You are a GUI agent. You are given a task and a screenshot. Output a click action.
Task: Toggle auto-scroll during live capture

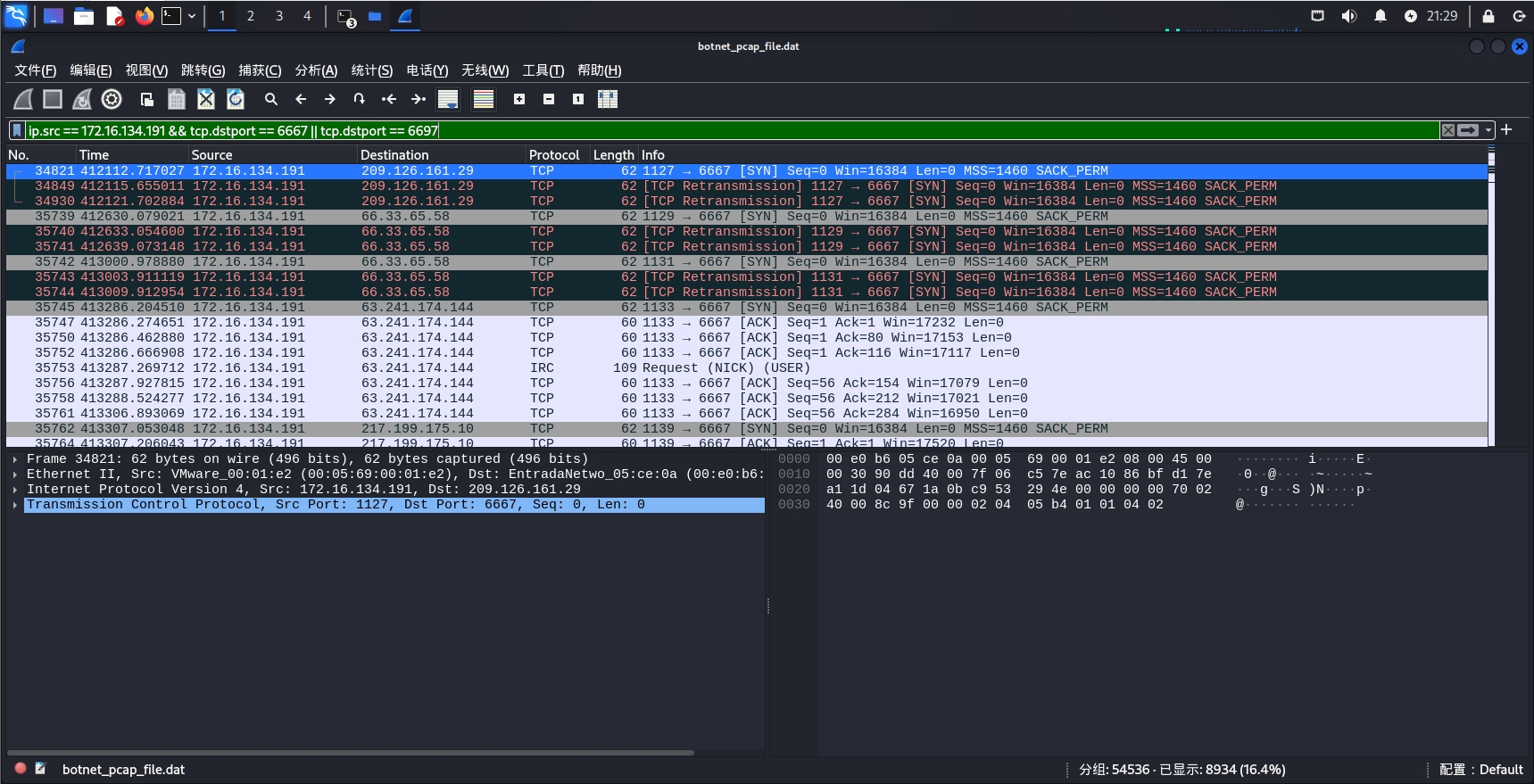[x=448, y=99]
